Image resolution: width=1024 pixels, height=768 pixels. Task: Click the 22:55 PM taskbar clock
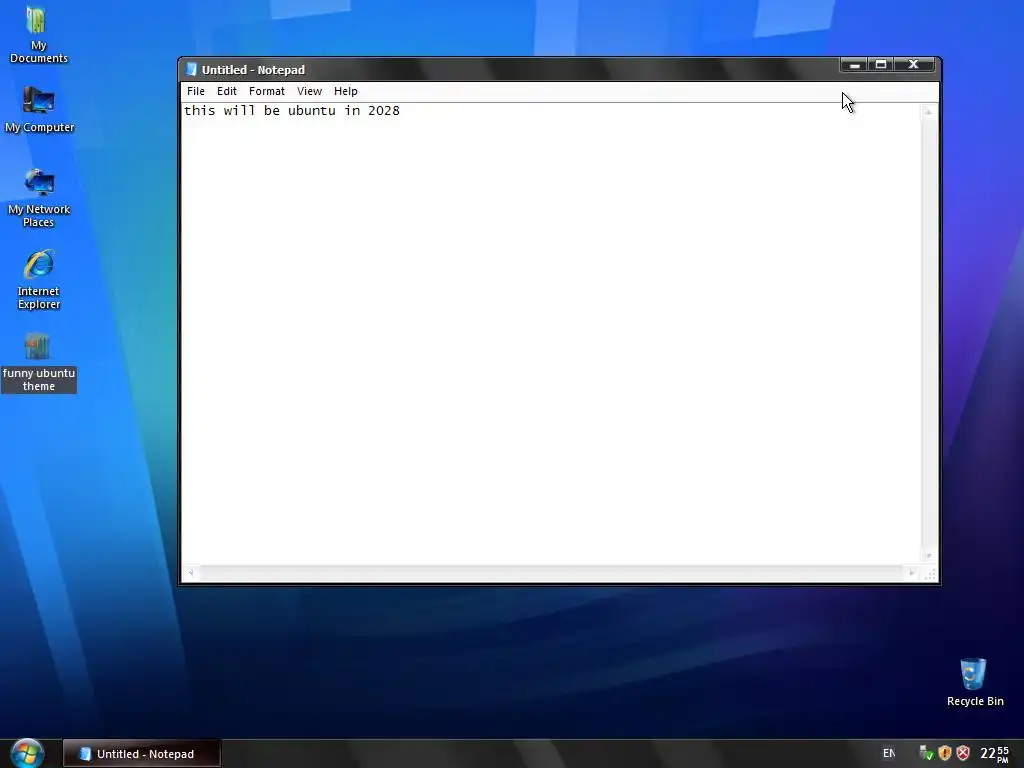[x=994, y=754]
